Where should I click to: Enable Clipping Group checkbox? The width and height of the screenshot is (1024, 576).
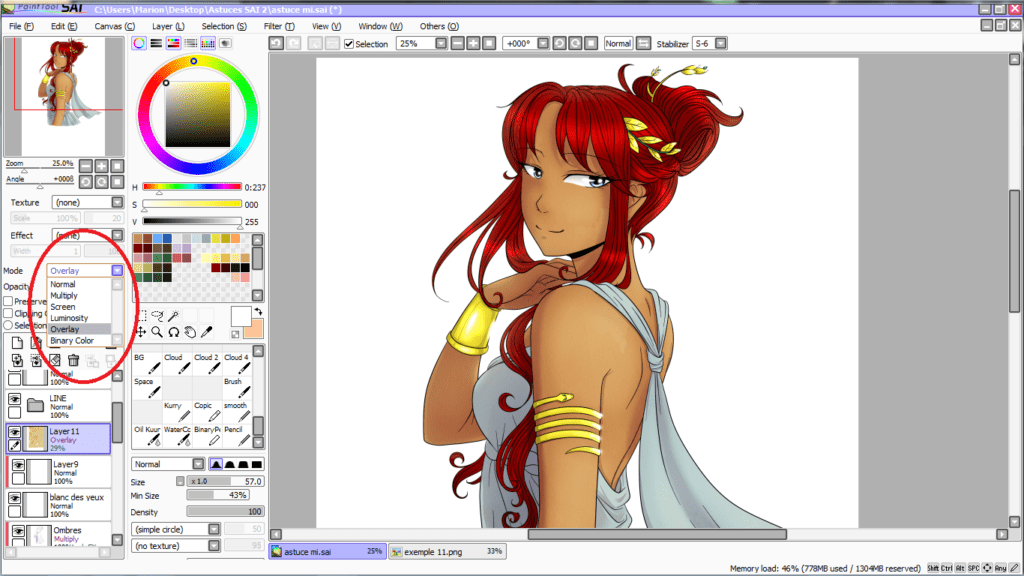pyautogui.click(x=8, y=313)
